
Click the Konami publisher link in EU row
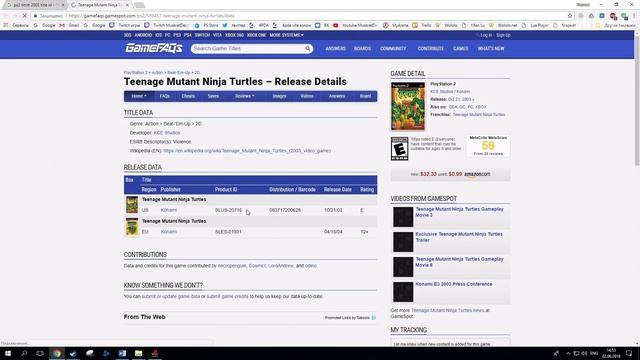pyautogui.click(x=169, y=232)
